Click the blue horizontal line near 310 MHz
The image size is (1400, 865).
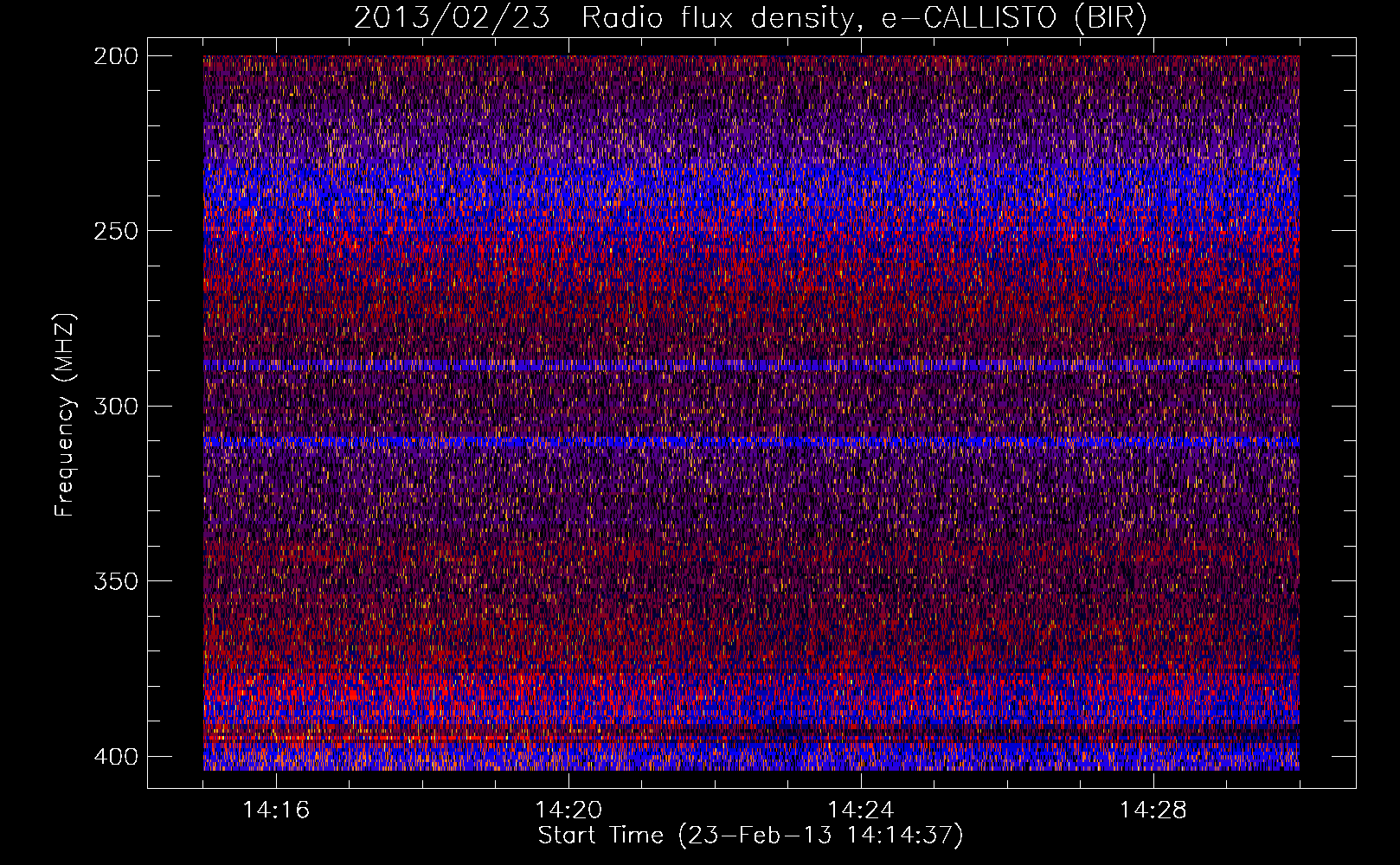click(751, 442)
